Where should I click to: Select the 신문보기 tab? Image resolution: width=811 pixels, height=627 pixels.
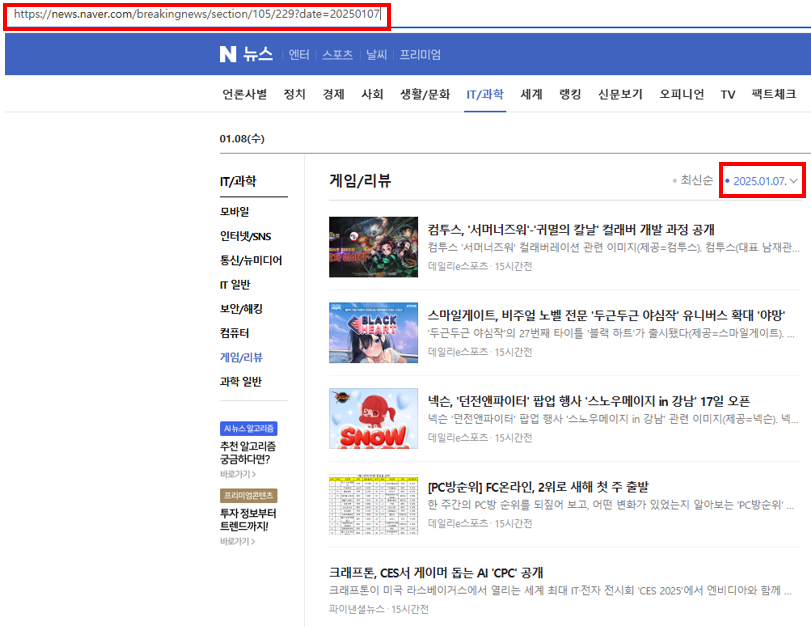(620, 94)
